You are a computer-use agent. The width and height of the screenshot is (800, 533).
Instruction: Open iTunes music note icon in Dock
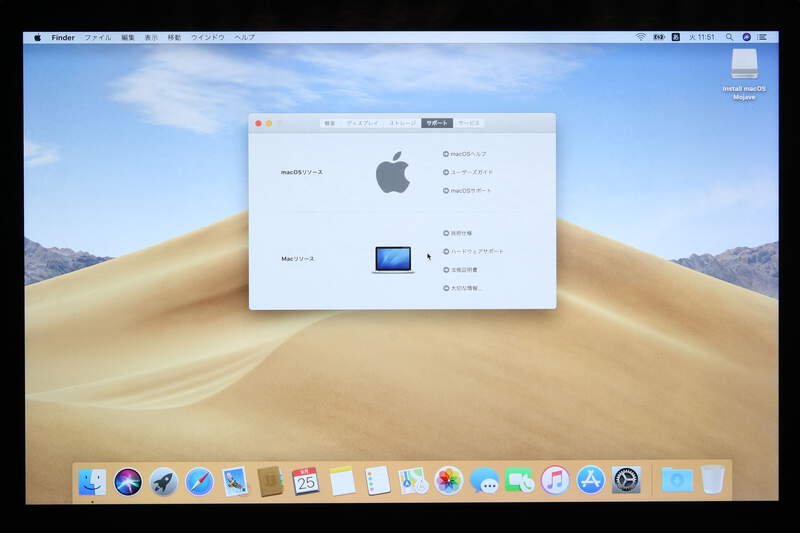pos(555,480)
